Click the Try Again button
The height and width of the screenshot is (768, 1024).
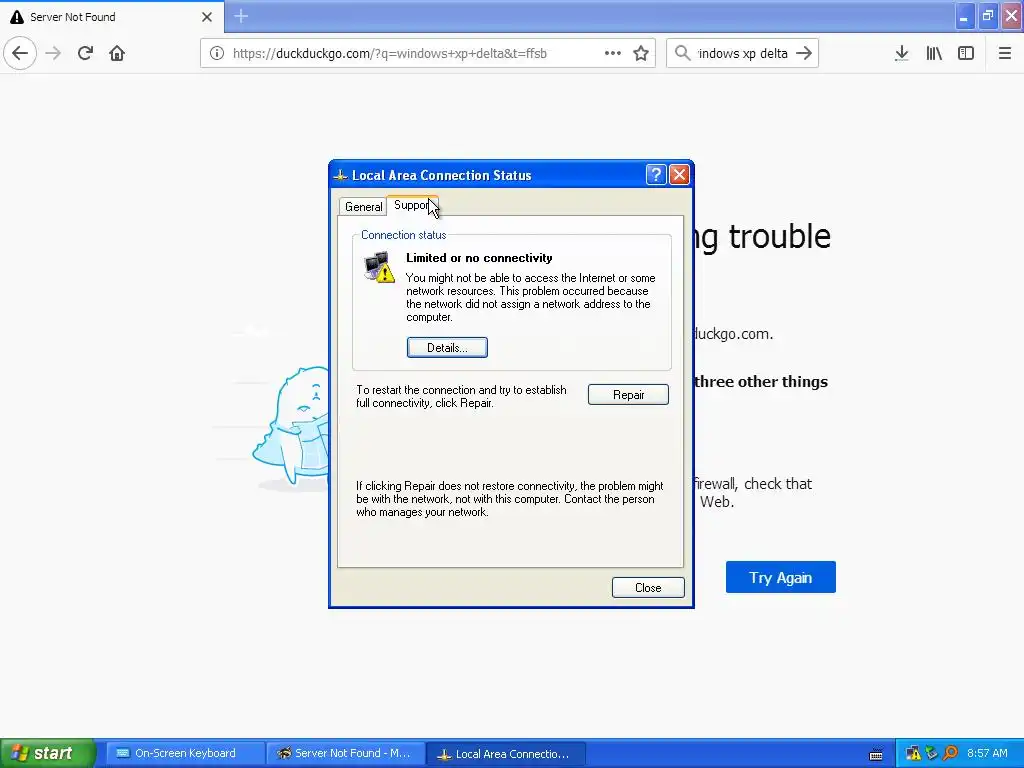[x=780, y=577]
